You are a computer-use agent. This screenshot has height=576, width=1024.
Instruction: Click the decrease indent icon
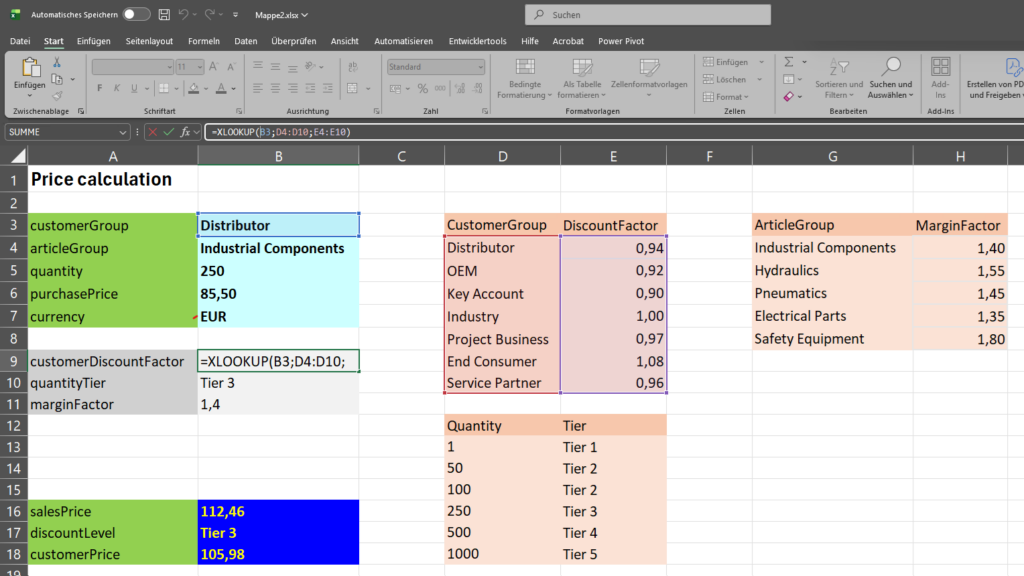[310, 88]
